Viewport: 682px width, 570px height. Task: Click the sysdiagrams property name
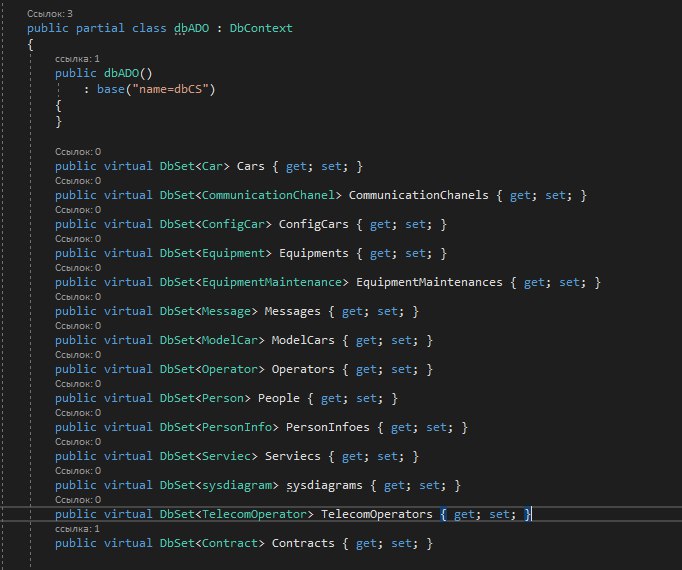click(324, 485)
